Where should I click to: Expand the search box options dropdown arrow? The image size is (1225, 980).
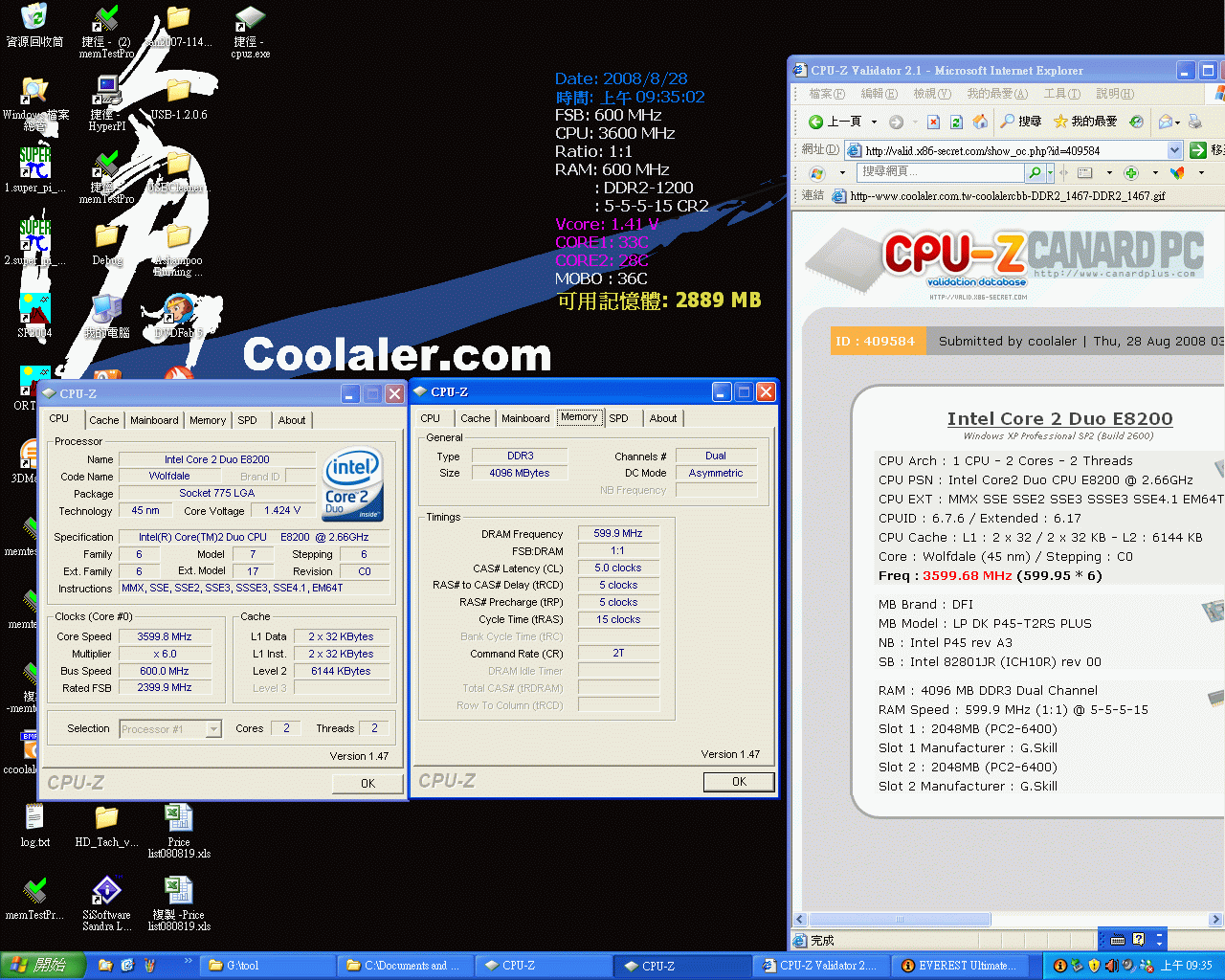pyautogui.click(x=1050, y=173)
